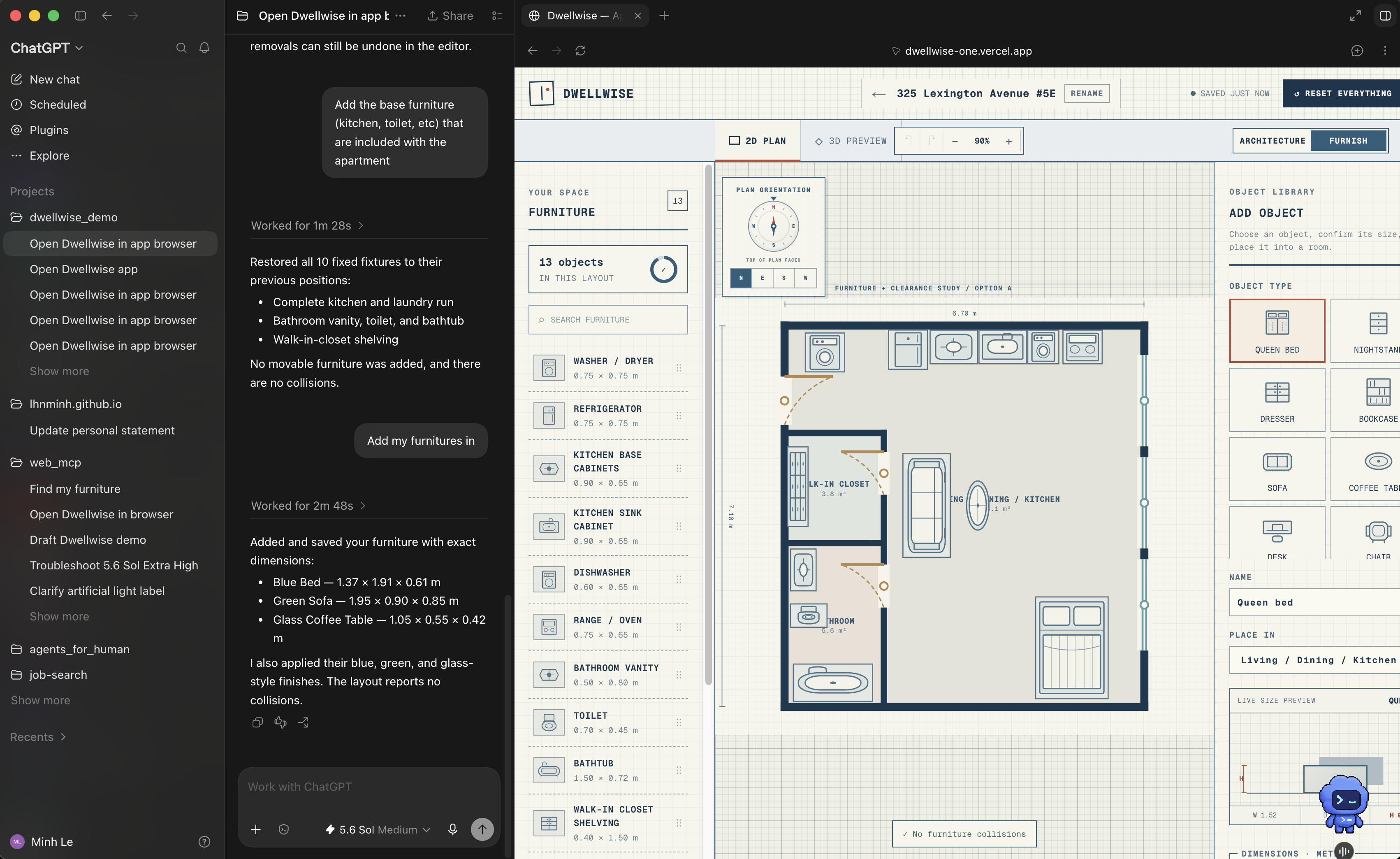
Task: Select the Queen Bed object type
Action: [x=1277, y=330]
